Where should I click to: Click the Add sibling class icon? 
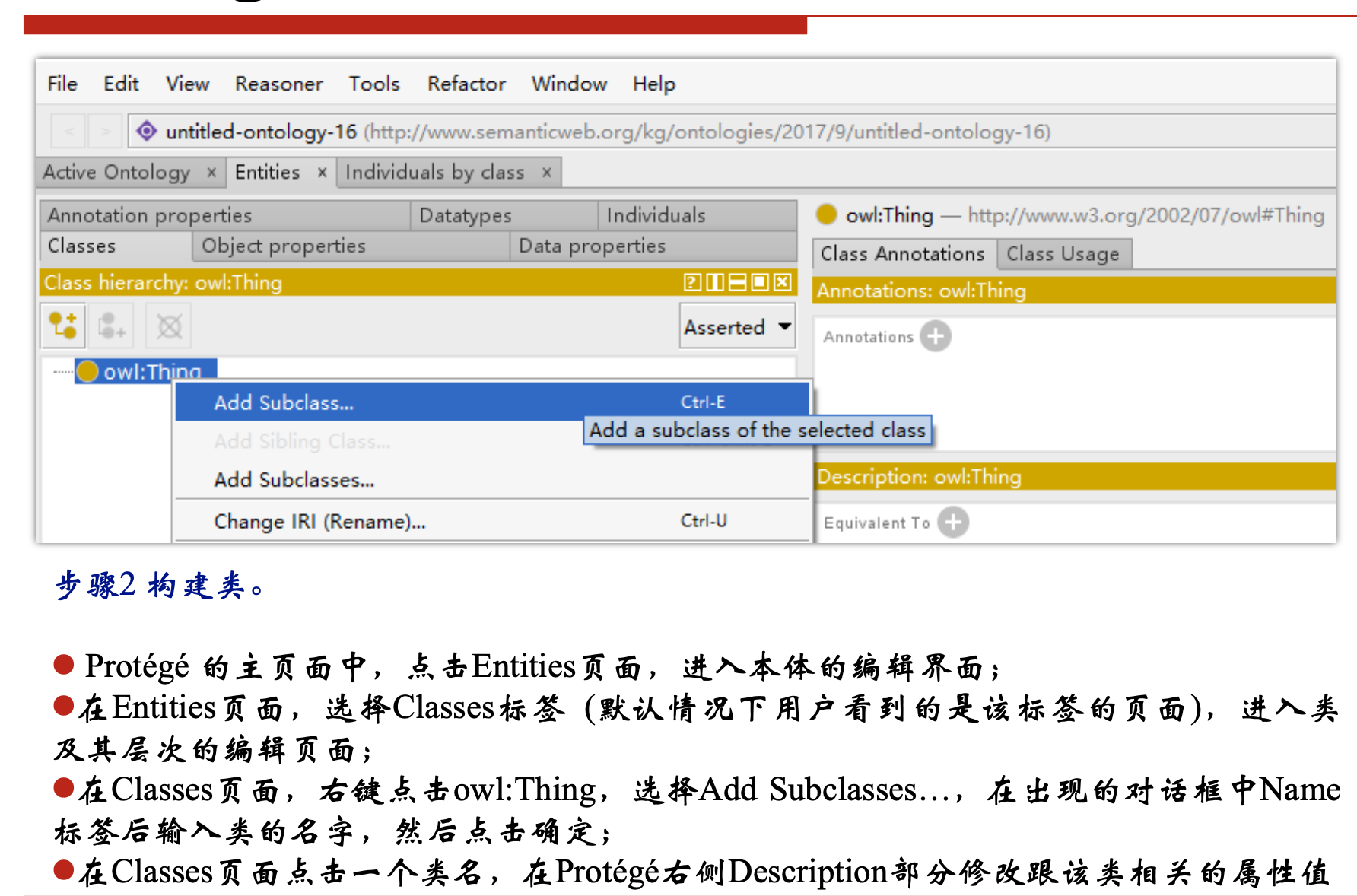pyautogui.click(x=111, y=326)
